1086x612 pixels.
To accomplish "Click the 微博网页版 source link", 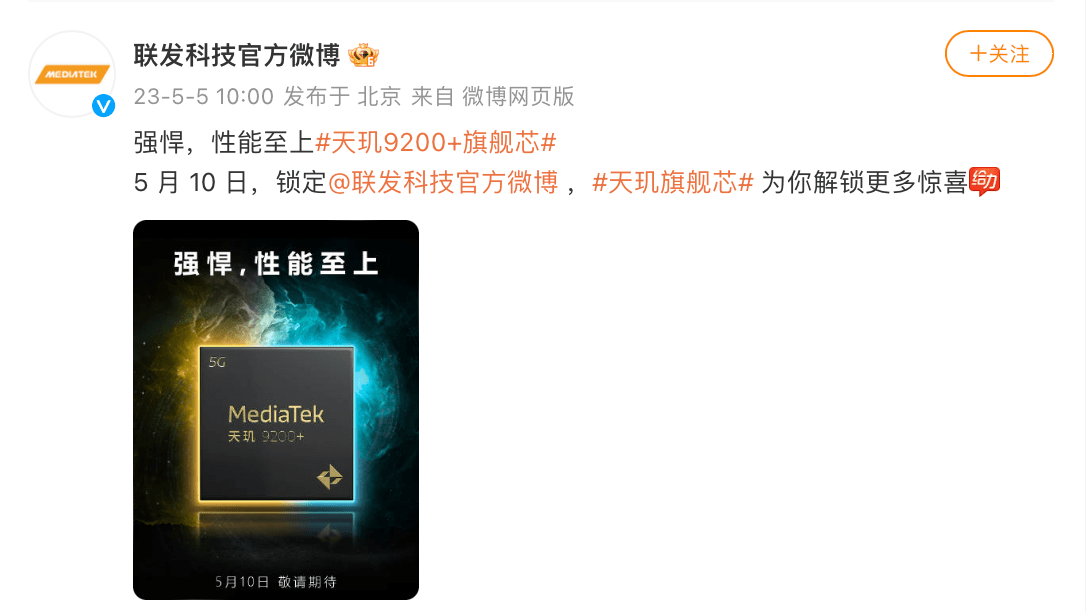I will 518,96.
